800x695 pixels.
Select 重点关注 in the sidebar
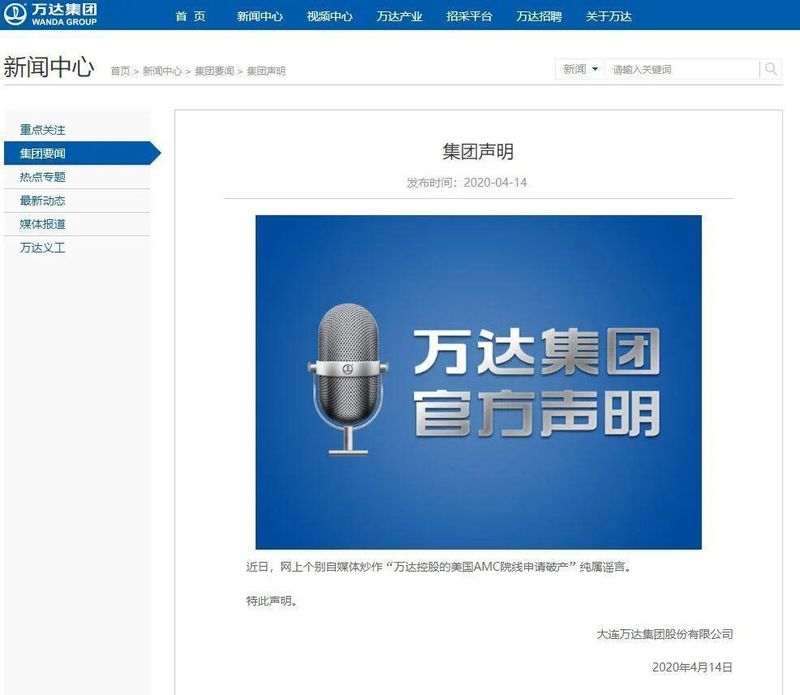click(77, 130)
